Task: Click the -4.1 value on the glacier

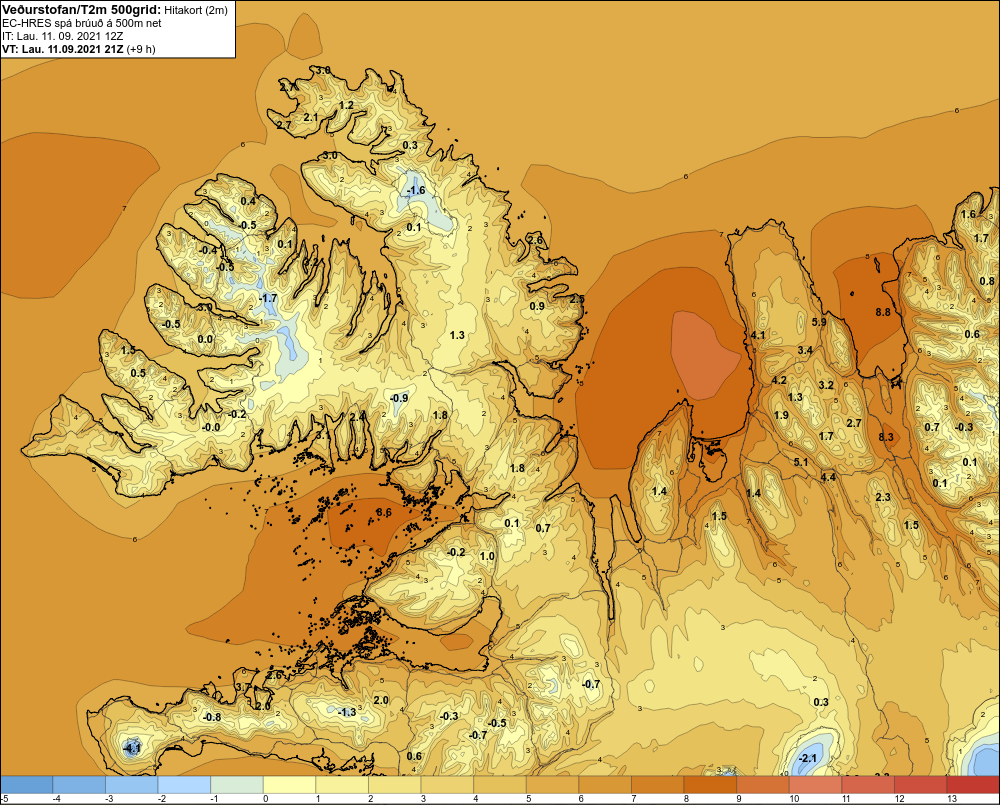Action: (x=131, y=747)
